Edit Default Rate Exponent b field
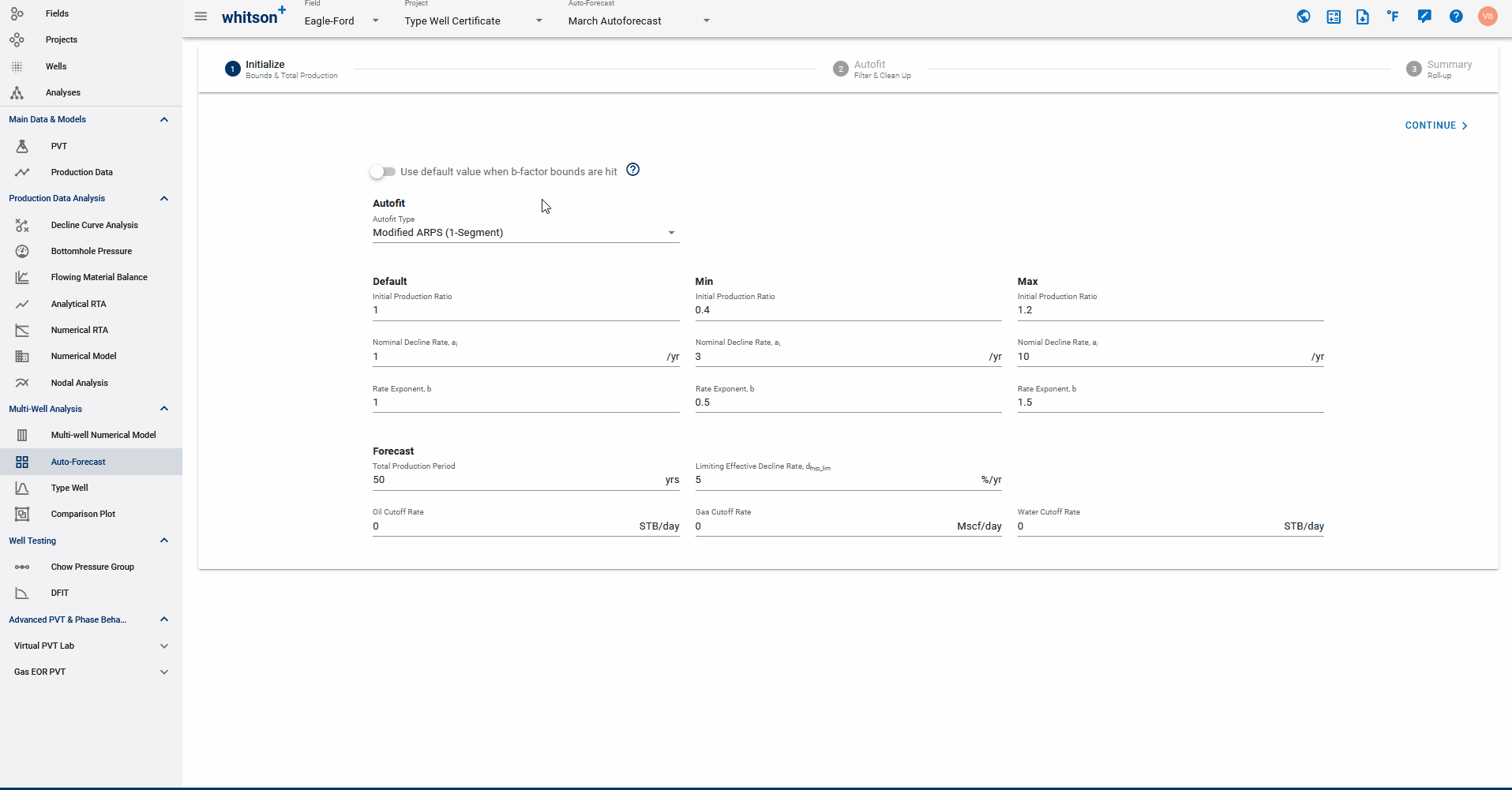 (x=525, y=402)
